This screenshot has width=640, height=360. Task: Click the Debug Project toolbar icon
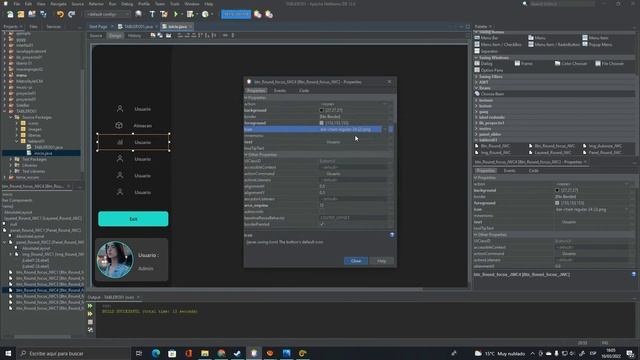190,14
